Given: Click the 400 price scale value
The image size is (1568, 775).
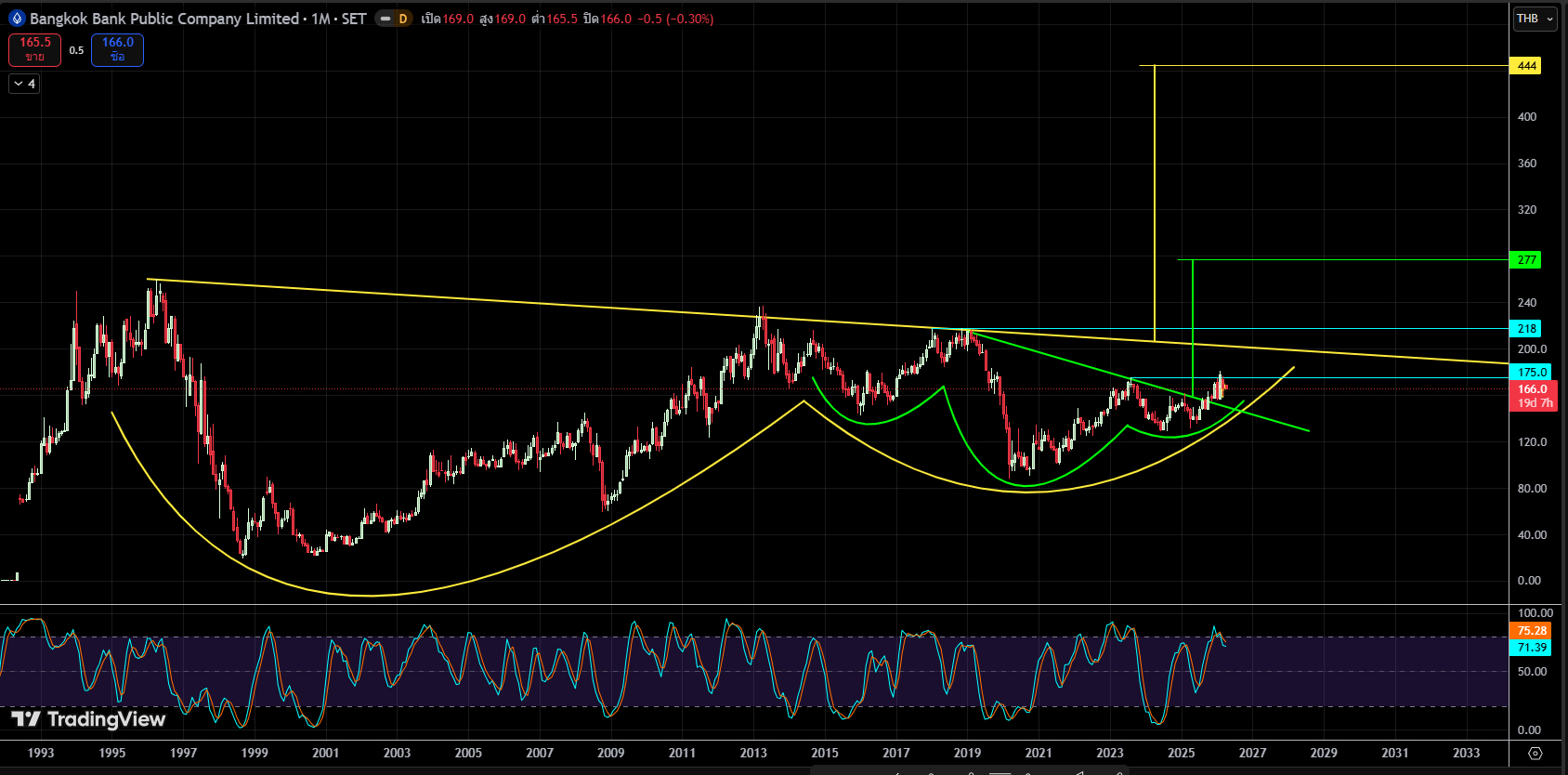Looking at the screenshot, I should click(1527, 117).
